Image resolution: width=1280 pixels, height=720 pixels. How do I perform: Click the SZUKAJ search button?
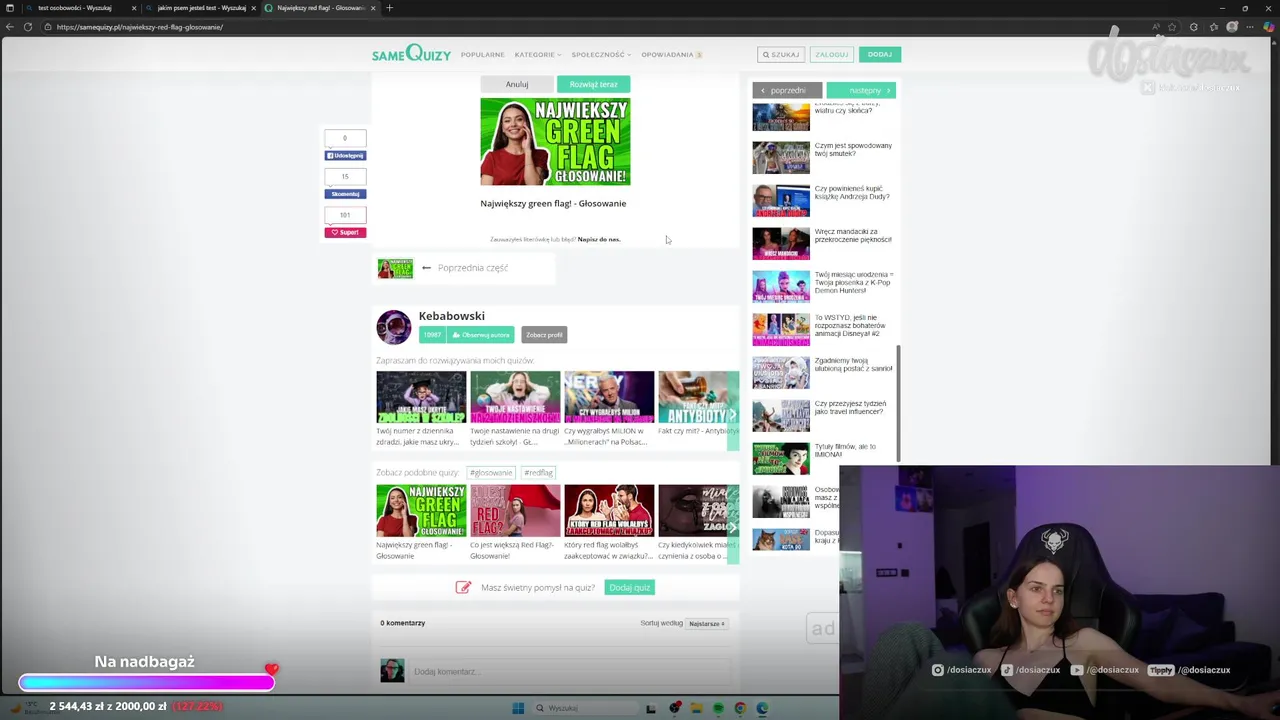click(x=780, y=54)
